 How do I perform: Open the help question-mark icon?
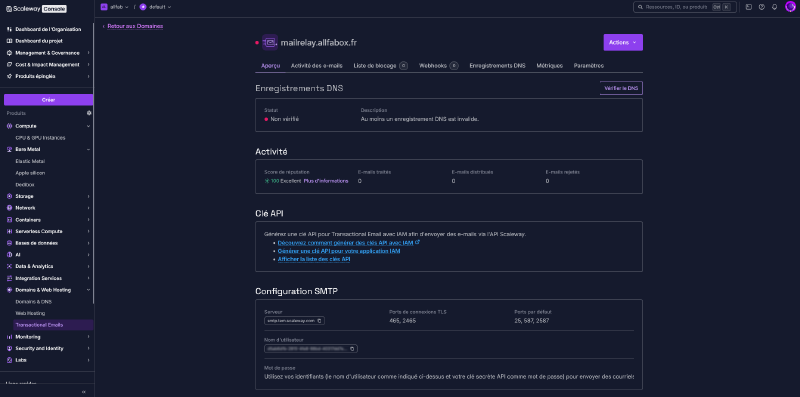762,7
